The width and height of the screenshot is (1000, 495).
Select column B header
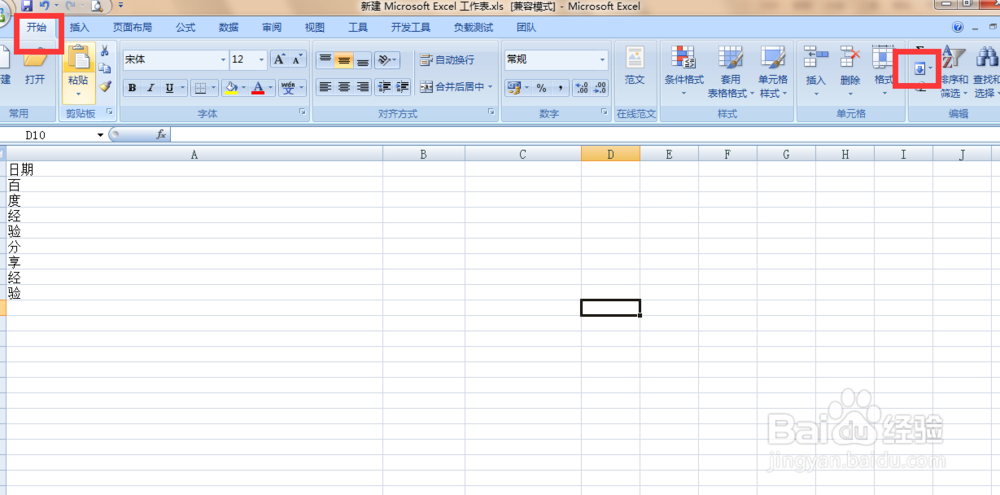423,154
